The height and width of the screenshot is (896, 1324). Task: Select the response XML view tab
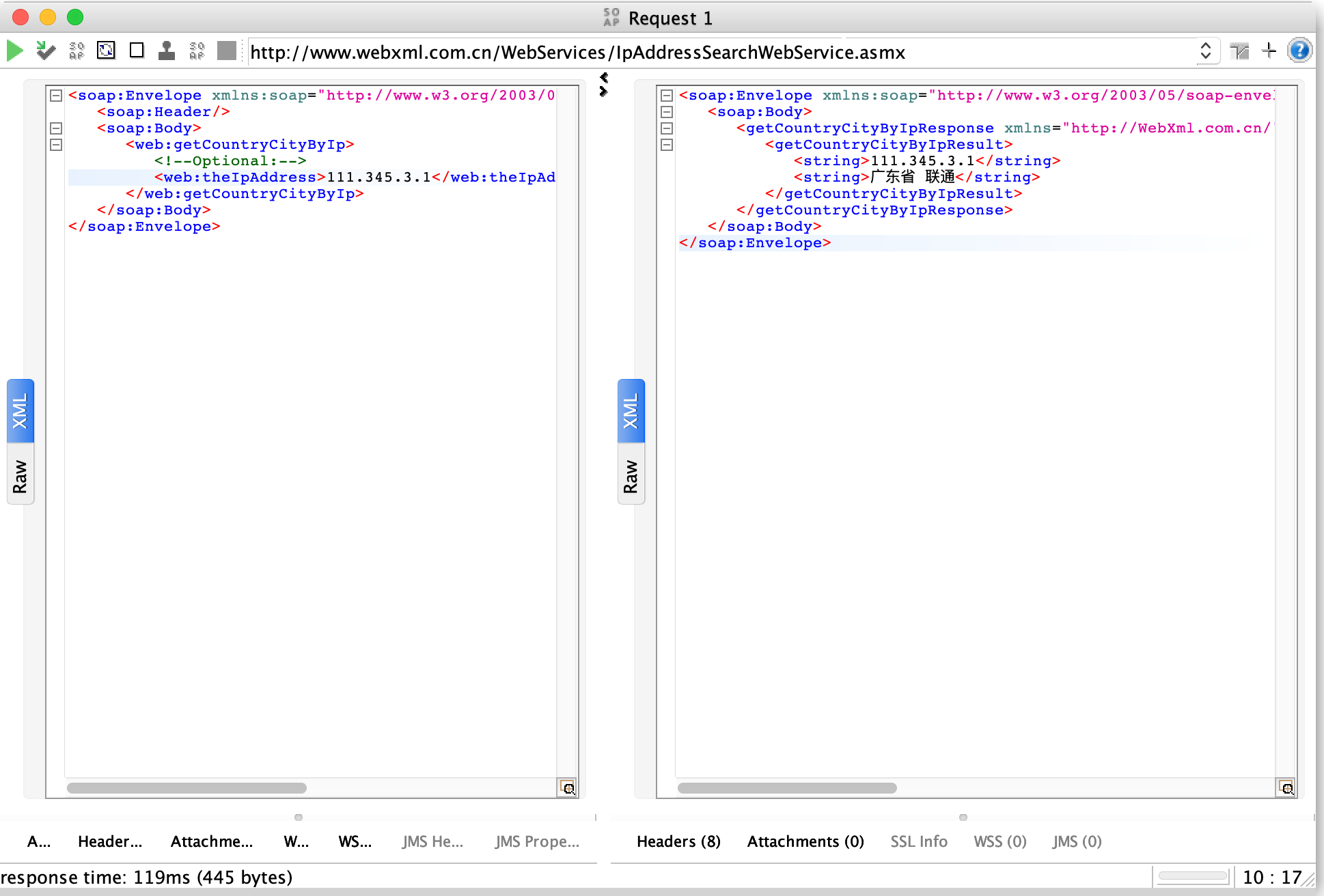[x=631, y=411]
